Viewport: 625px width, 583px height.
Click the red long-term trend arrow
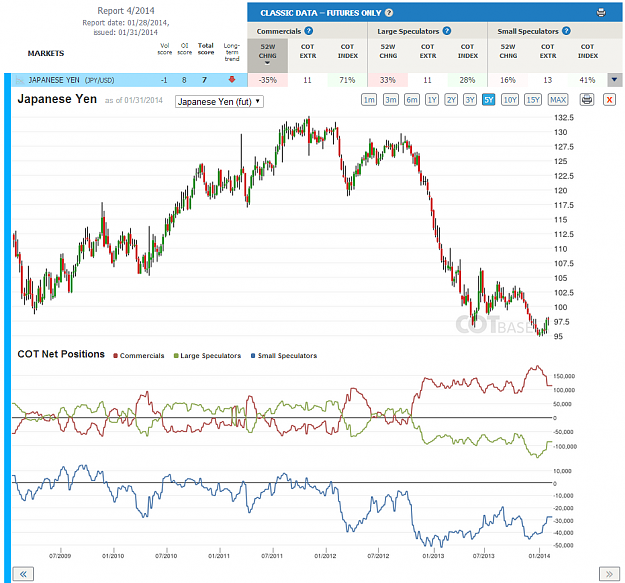pyautogui.click(x=232, y=80)
